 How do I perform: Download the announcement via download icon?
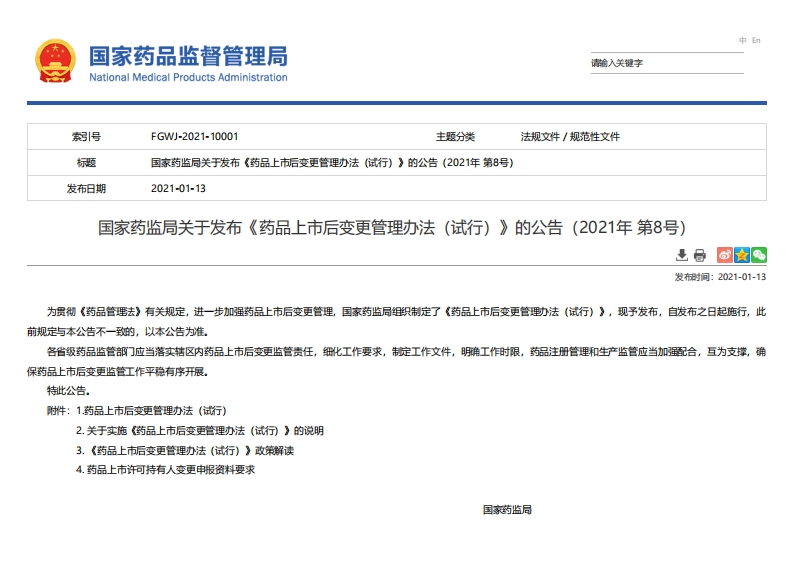coord(682,255)
